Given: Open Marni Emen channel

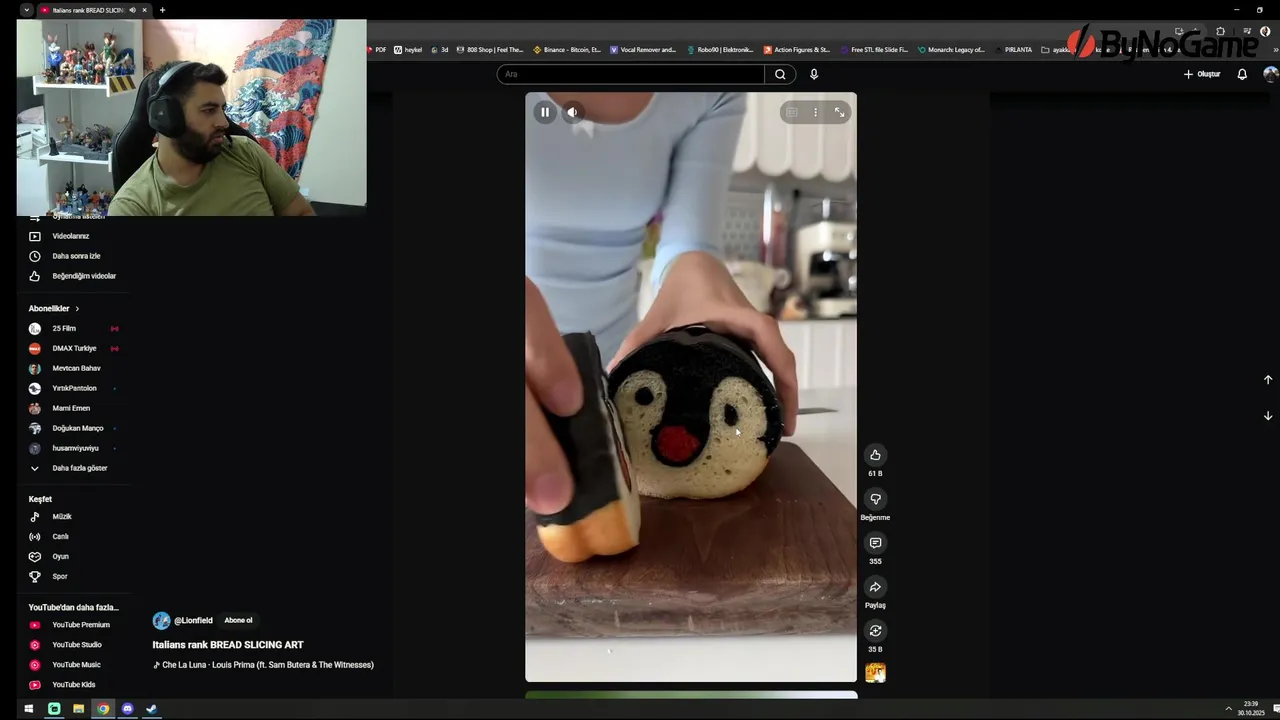Looking at the screenshot, I should pyautogui.click(x=72, y=409).
